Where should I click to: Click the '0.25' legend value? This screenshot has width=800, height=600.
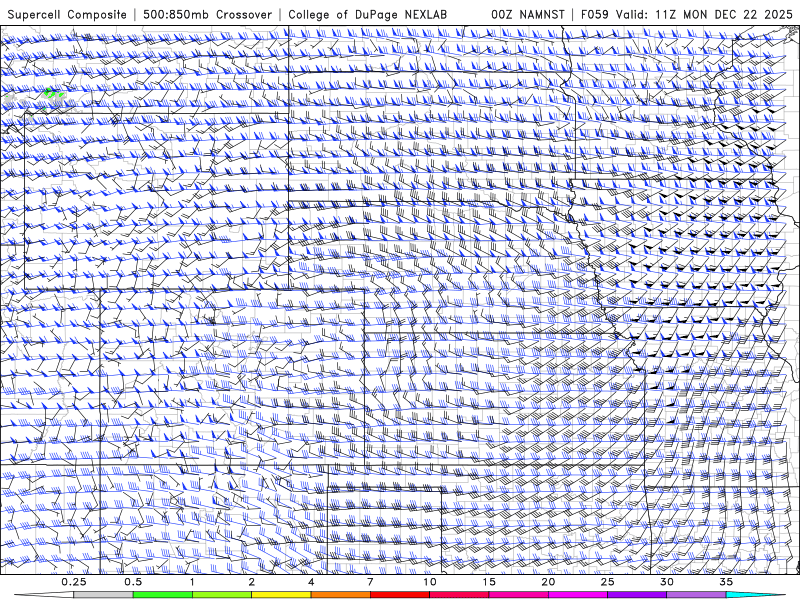pos(73,582)
